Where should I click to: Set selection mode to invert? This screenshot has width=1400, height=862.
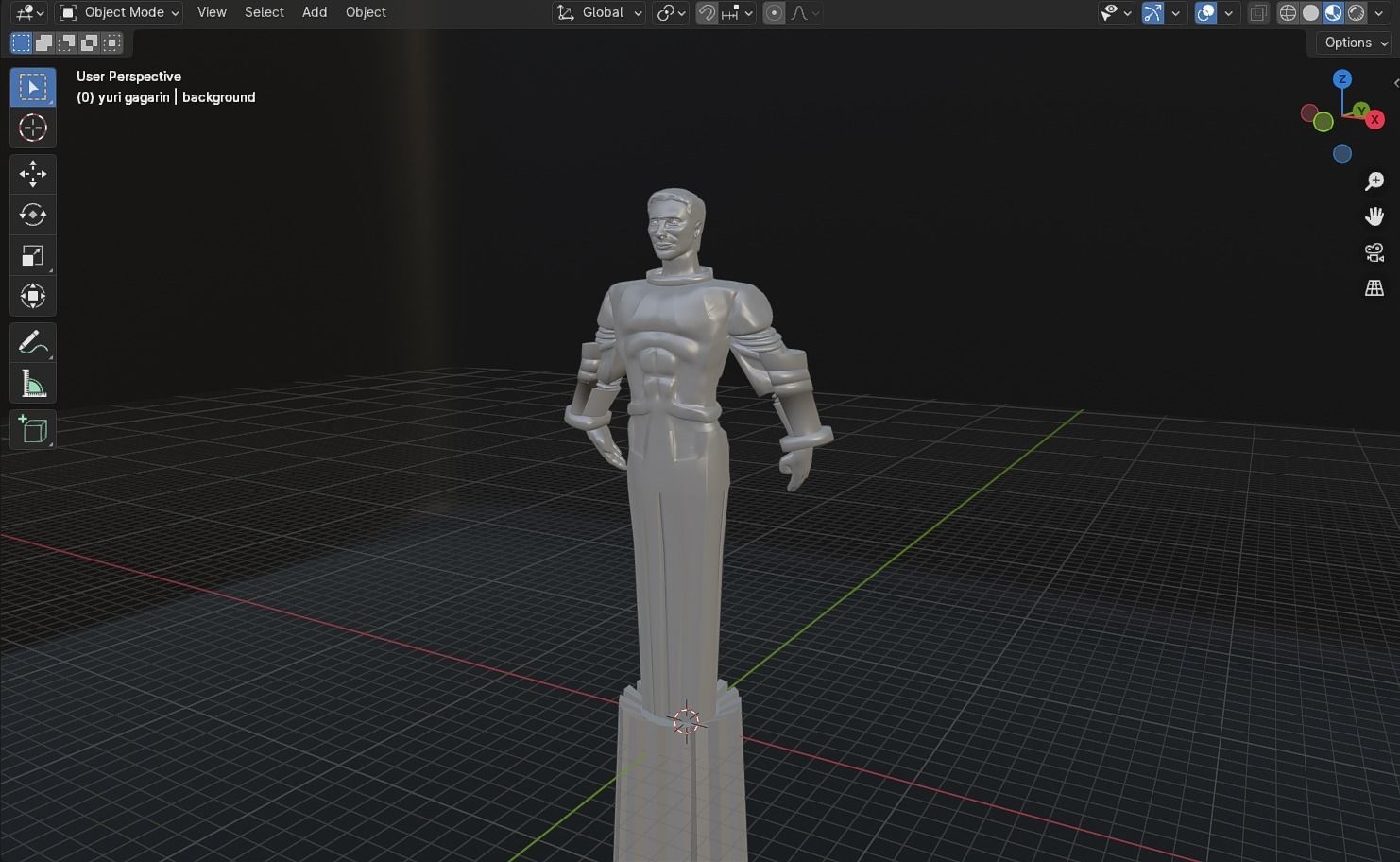(89, 43)
